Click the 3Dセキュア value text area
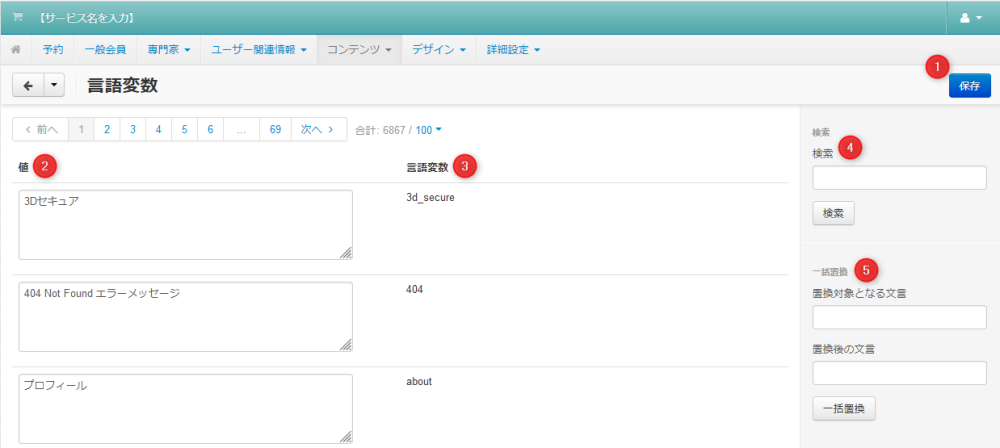 tap(186, 225)
